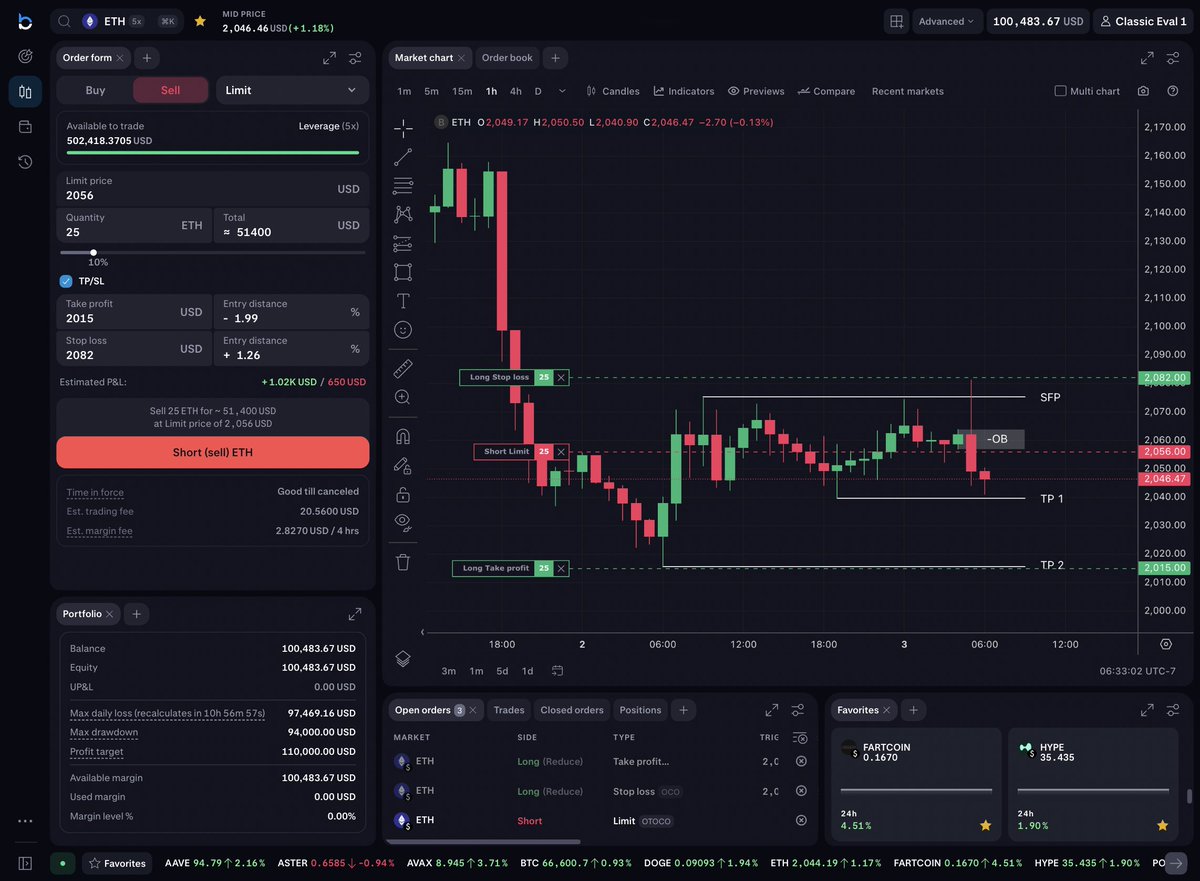Toggle hide all drawings eye icon

tap(403, 521)
